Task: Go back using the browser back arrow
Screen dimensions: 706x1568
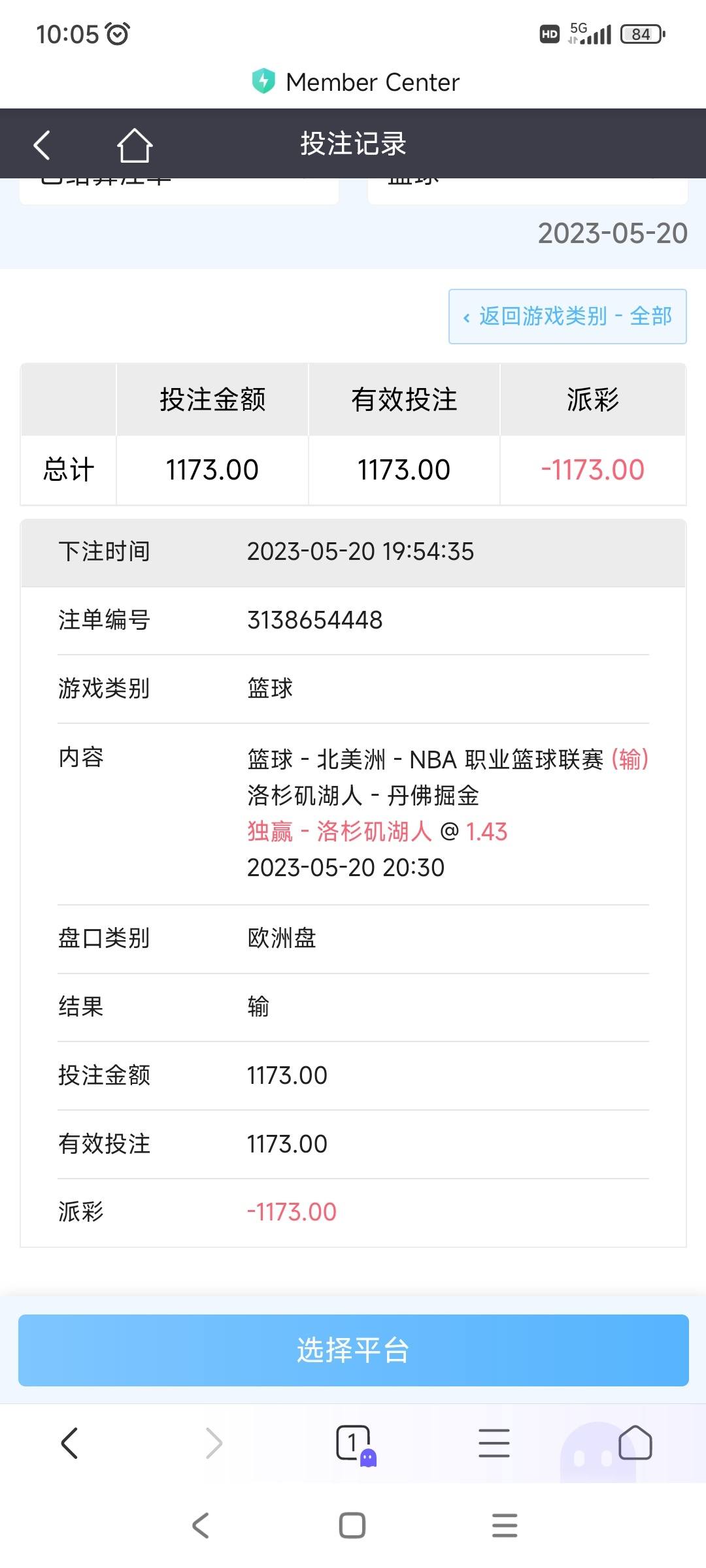Action: click(69, 1443)
